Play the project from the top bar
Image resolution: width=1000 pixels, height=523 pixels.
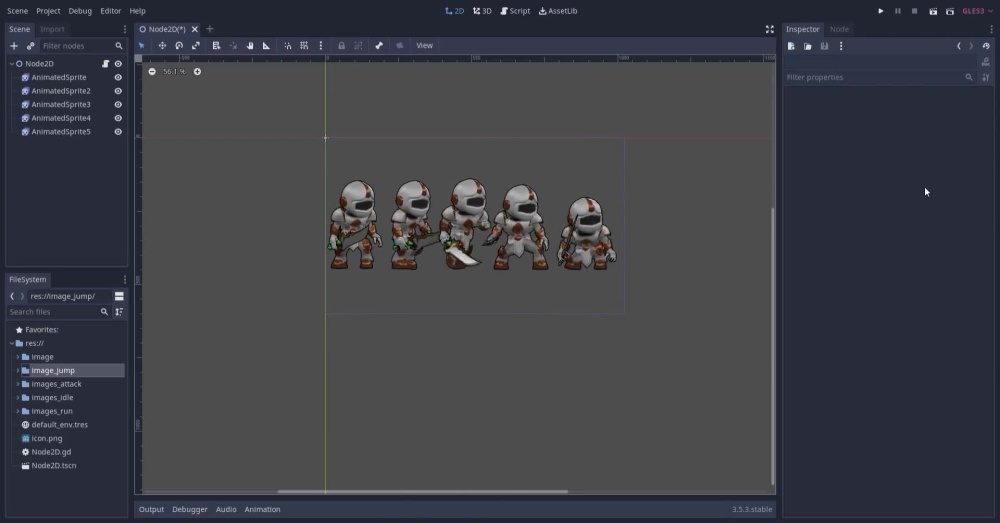881,11
